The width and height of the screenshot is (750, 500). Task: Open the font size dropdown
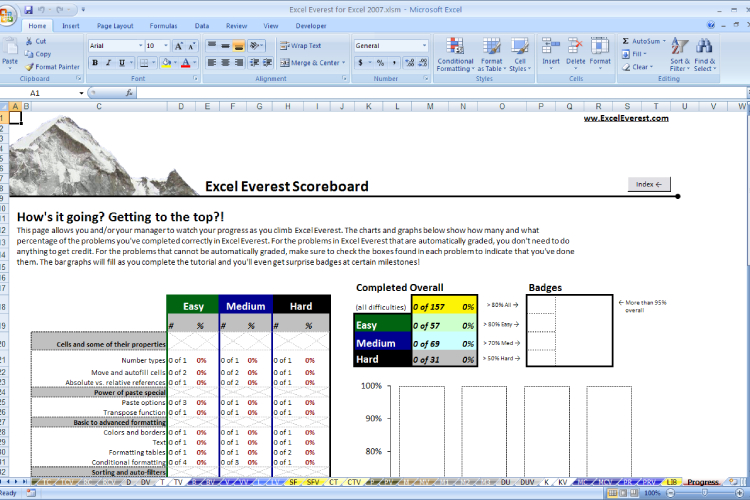pos(166,45)
